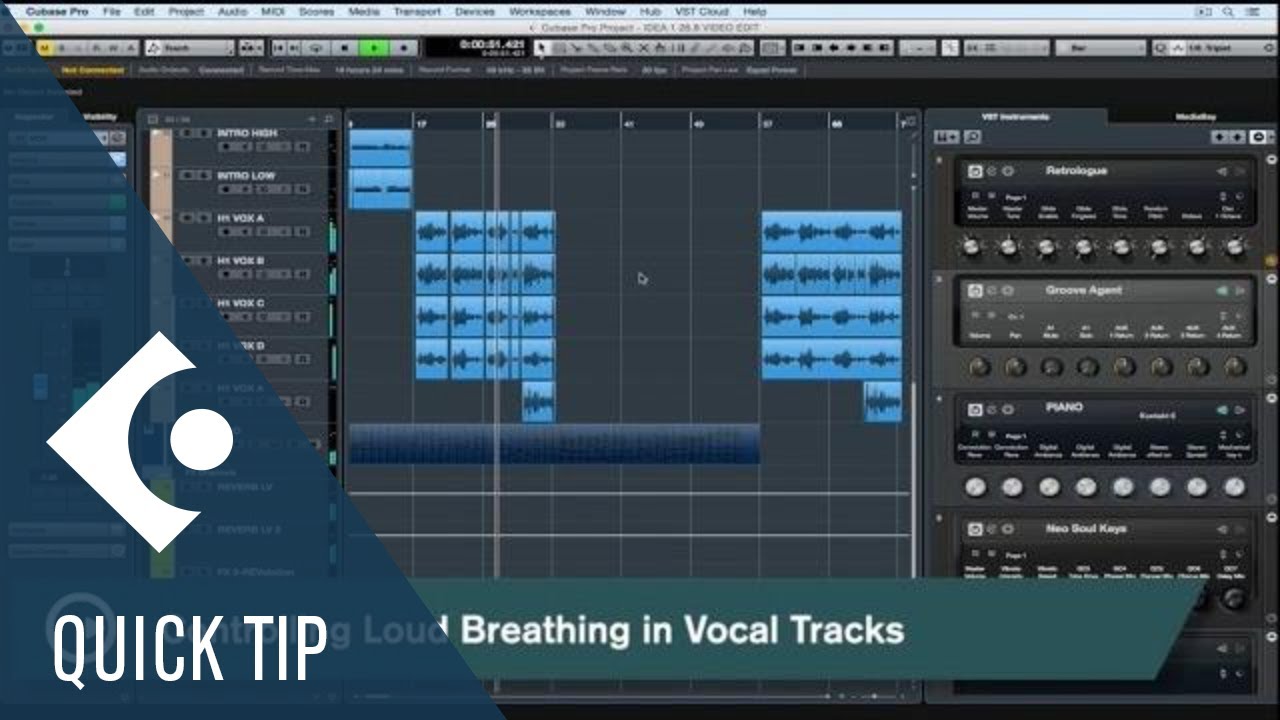Switch to the MediaBay tab
The height and width of the screenshot is (720, 1280).
pos(1195,116)
